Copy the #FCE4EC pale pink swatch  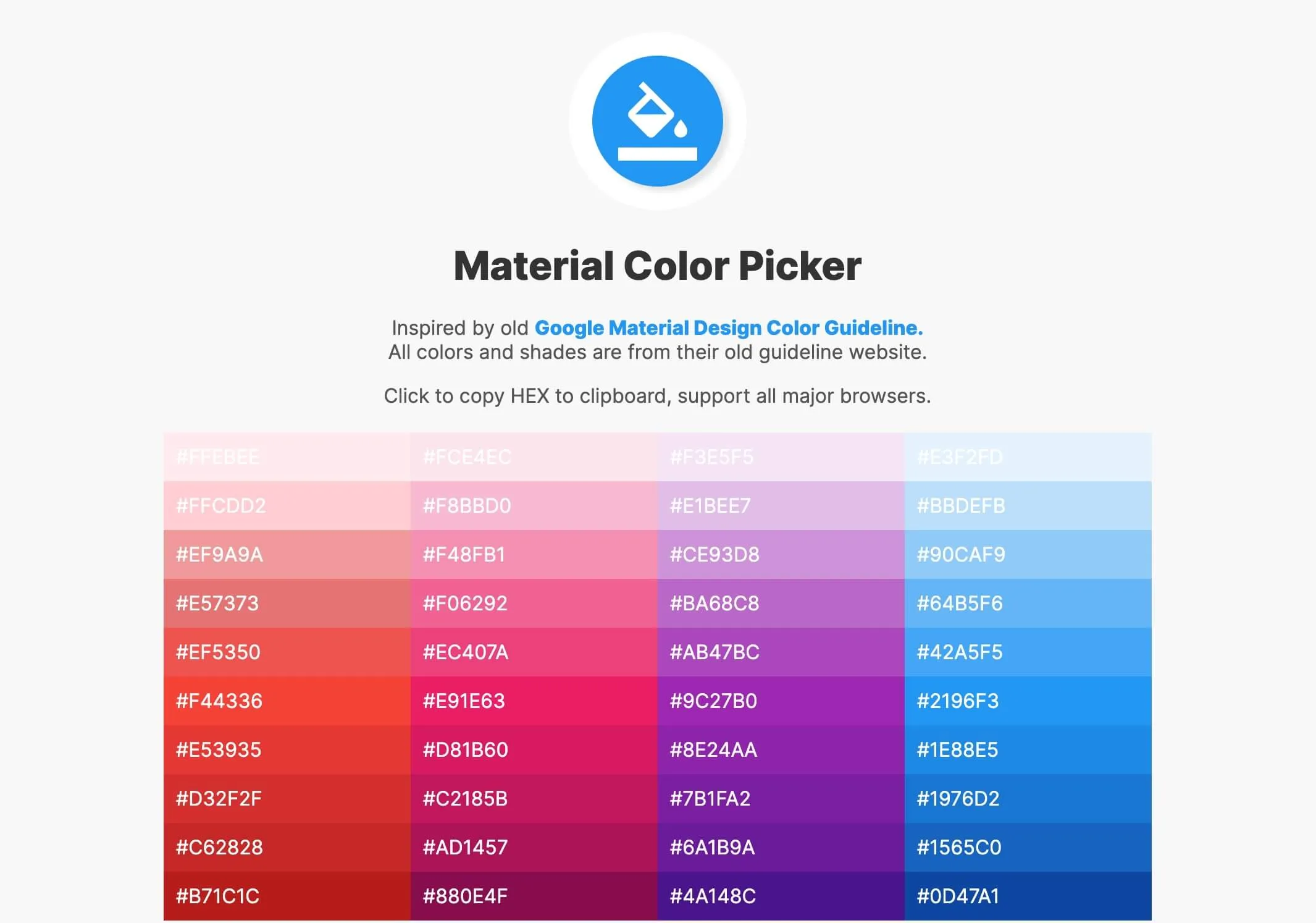pyautogui.click(x=534, y=457)
